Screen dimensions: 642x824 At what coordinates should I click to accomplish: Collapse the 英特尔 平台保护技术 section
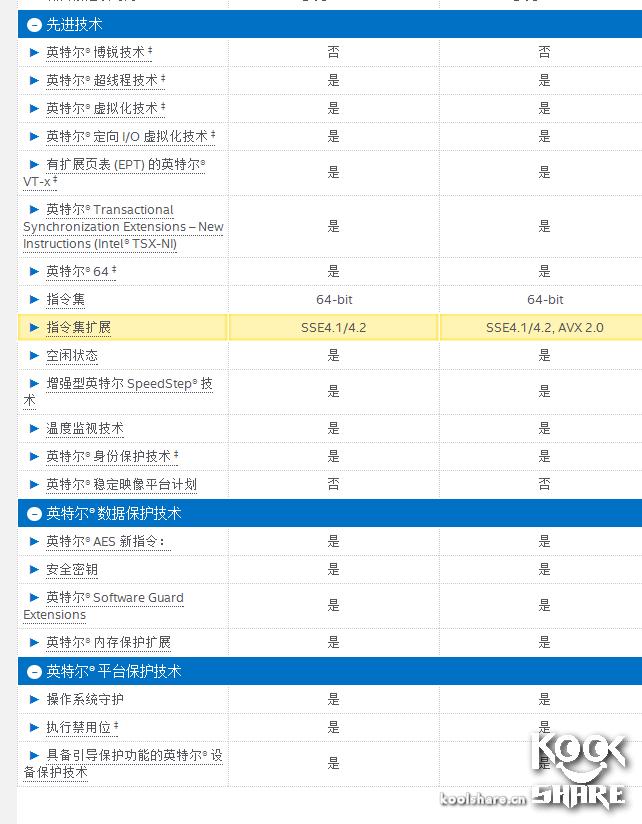pyautogui.click(x=34, y=671)
